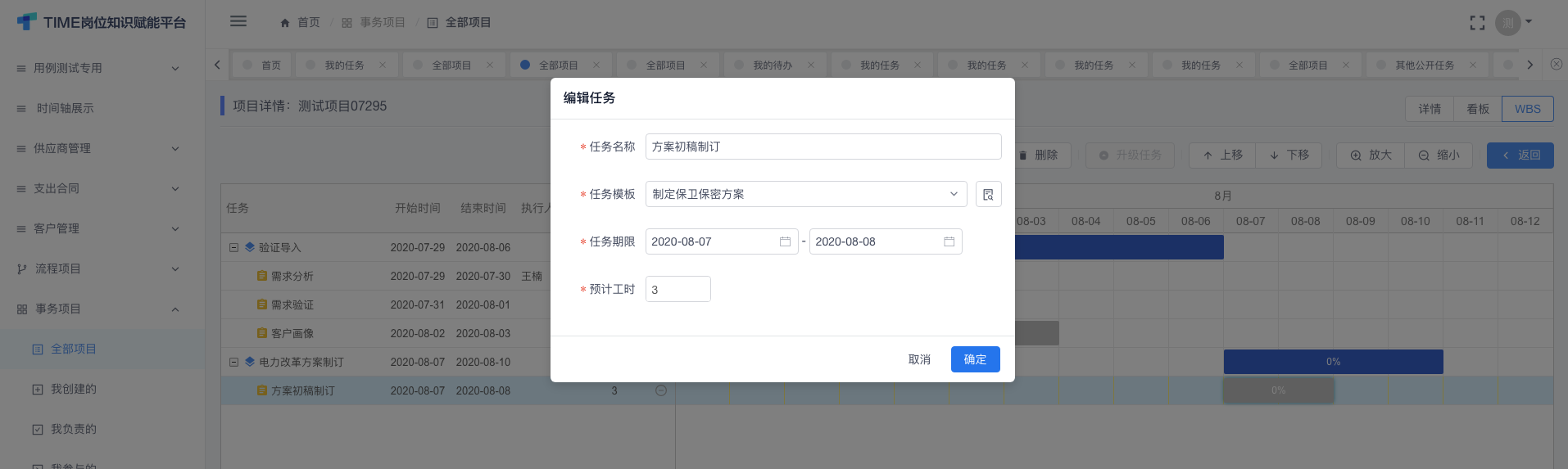Collapse the 电力改革方案制订 tree node
Viewport: 1568px width, 469px height.
pos(233,362)
